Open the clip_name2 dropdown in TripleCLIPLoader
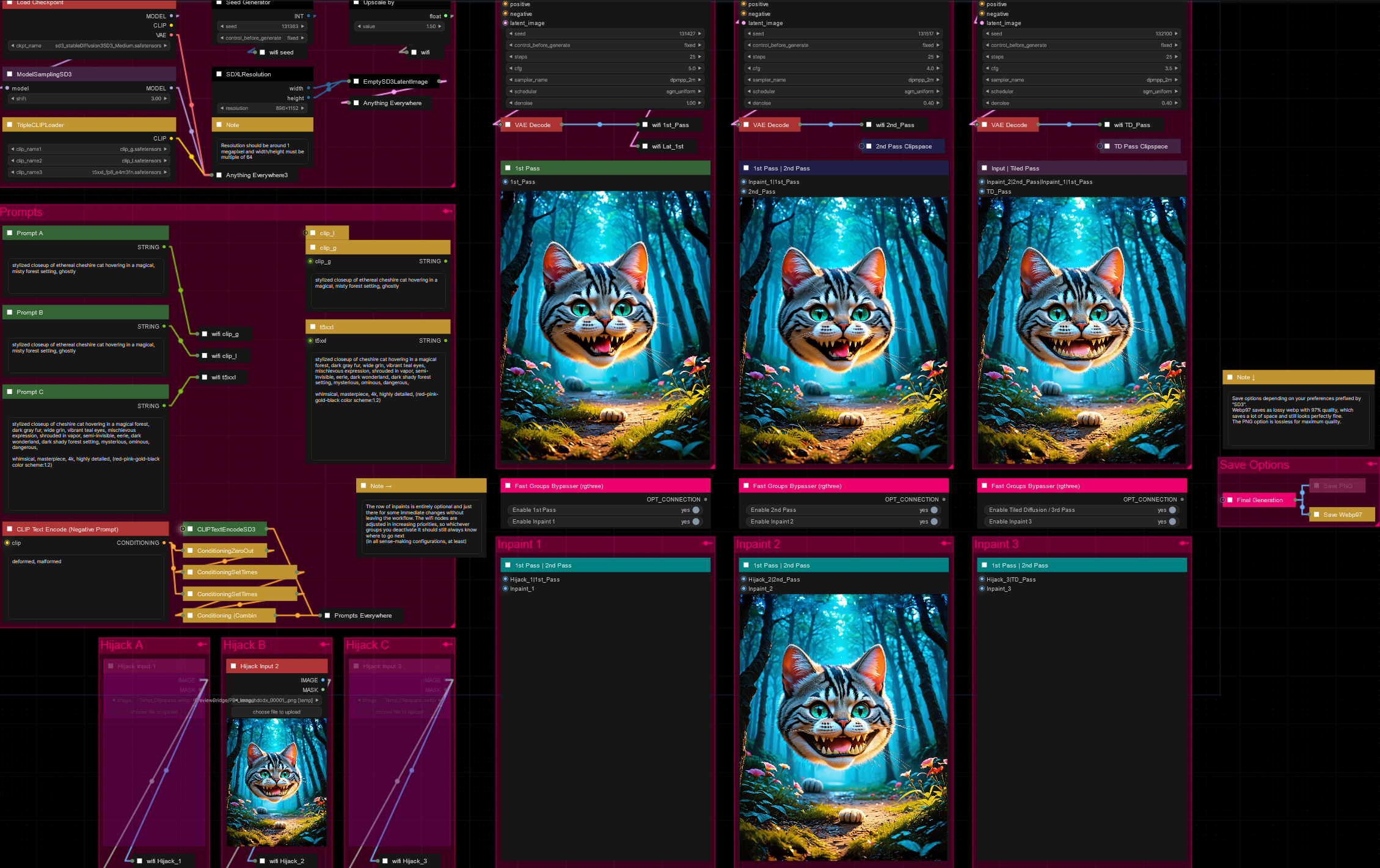The height and width of the screenshot is (868, 1380). (x=89, y=161)
